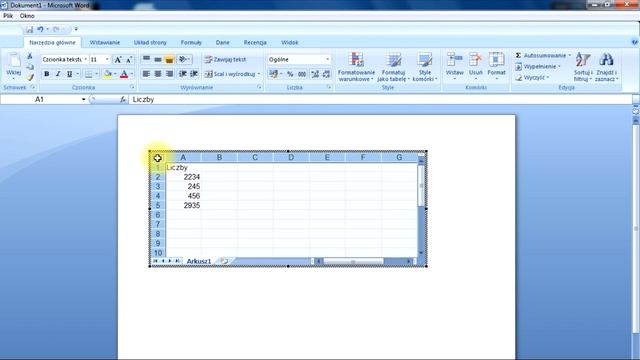
Task: Click the Autosumowanie sigma icon
Action: pyautogui.click(x=518, y=56)
